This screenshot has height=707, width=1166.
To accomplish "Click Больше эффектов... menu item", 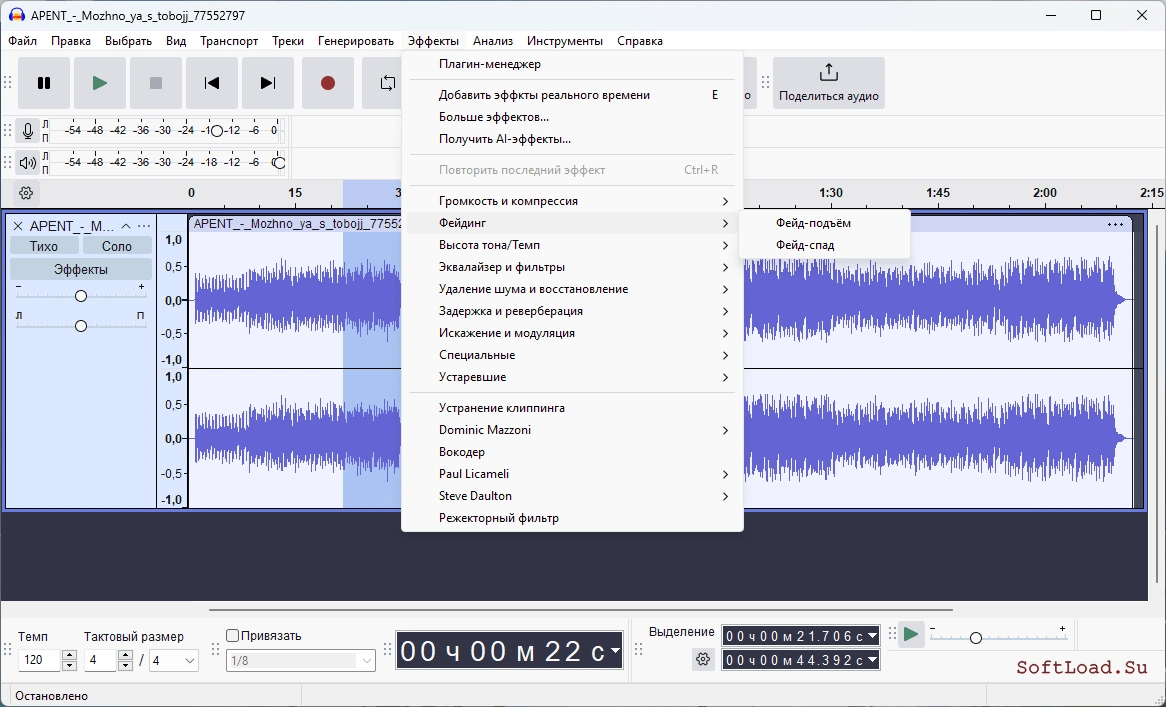I will (x=573, y=117).
